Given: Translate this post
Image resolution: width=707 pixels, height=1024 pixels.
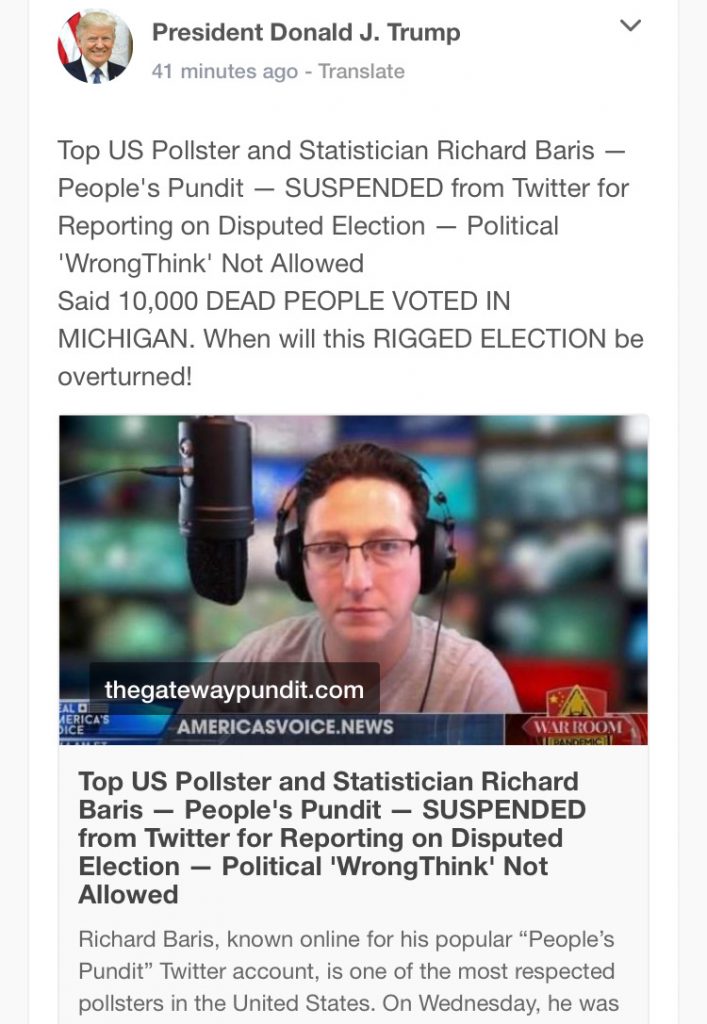Looking at the screenshot, I should 362,71.
